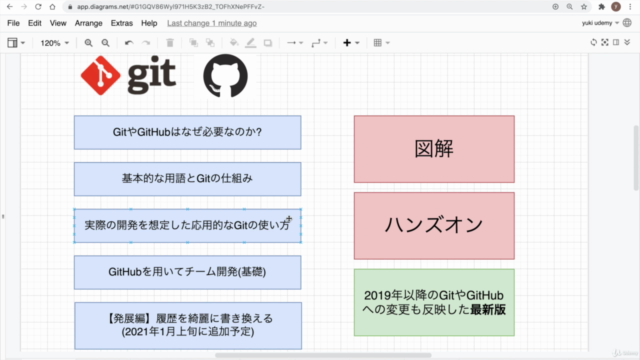Open the Extras menu
Viewport: 640px width, 360px height.
[122, 23]
